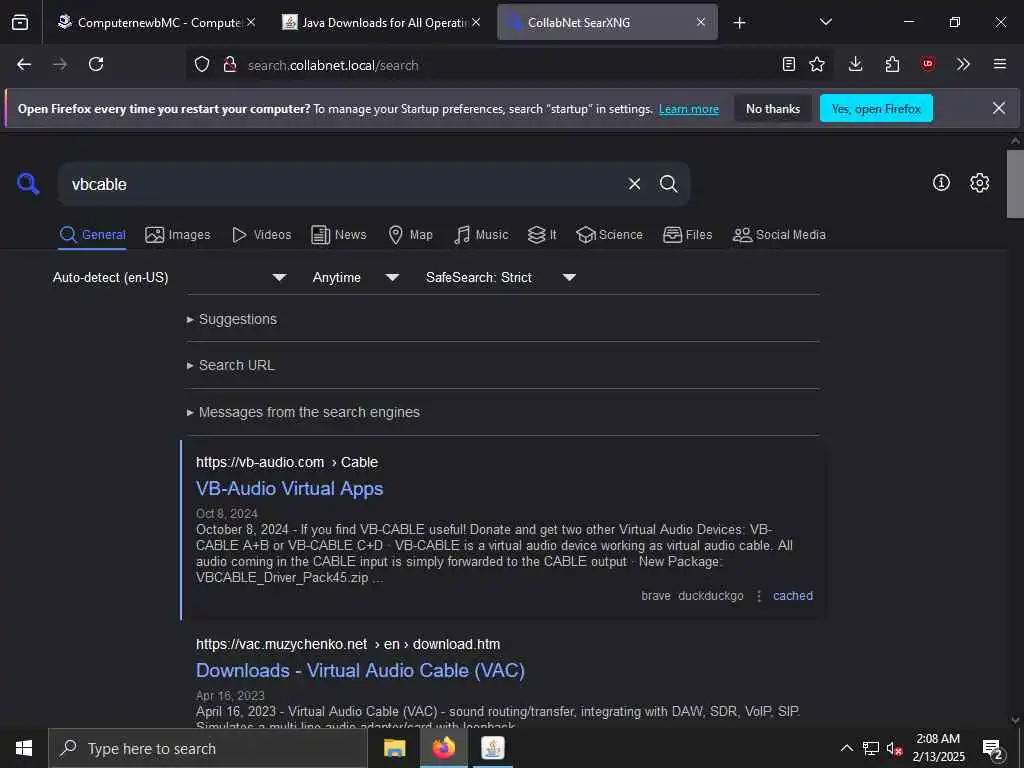Select the Images search category
Screen dimensions: 1024x768
coord(178,234)
